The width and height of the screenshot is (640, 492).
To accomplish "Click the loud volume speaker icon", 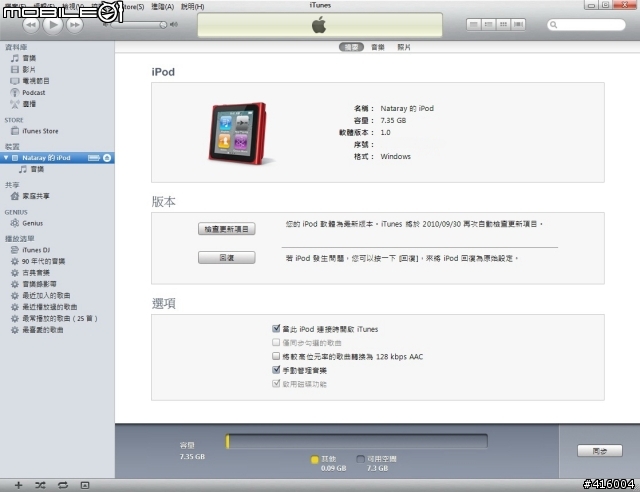I will (174, 24).
